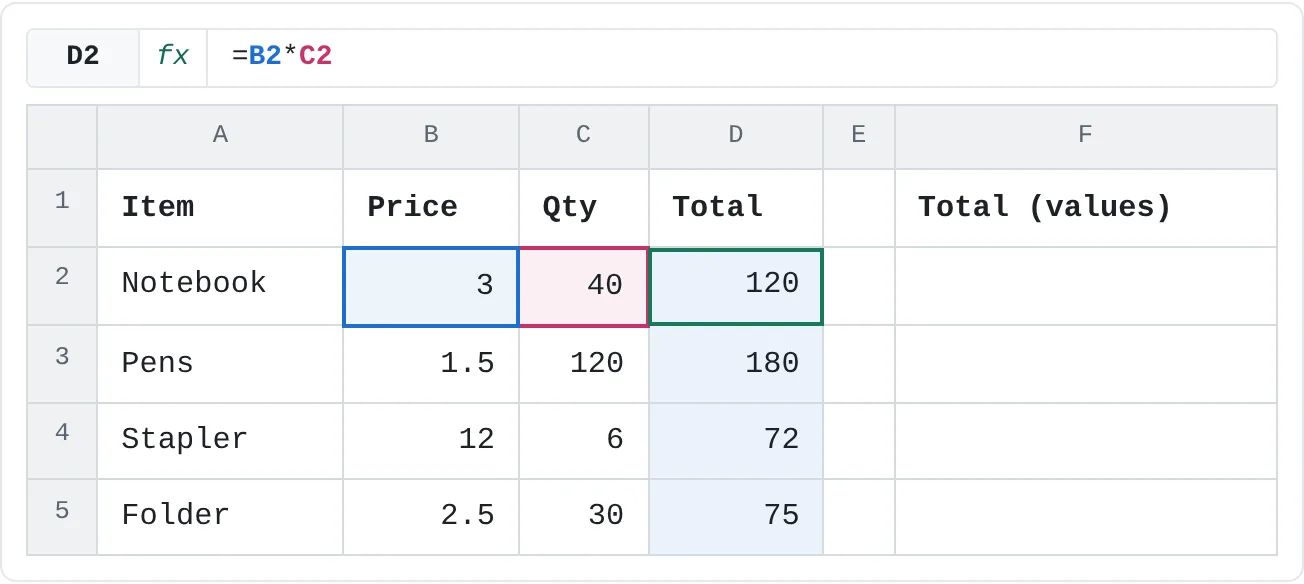
Task: Select Stapler total cell showing 72
Action: tap(736, 441)
